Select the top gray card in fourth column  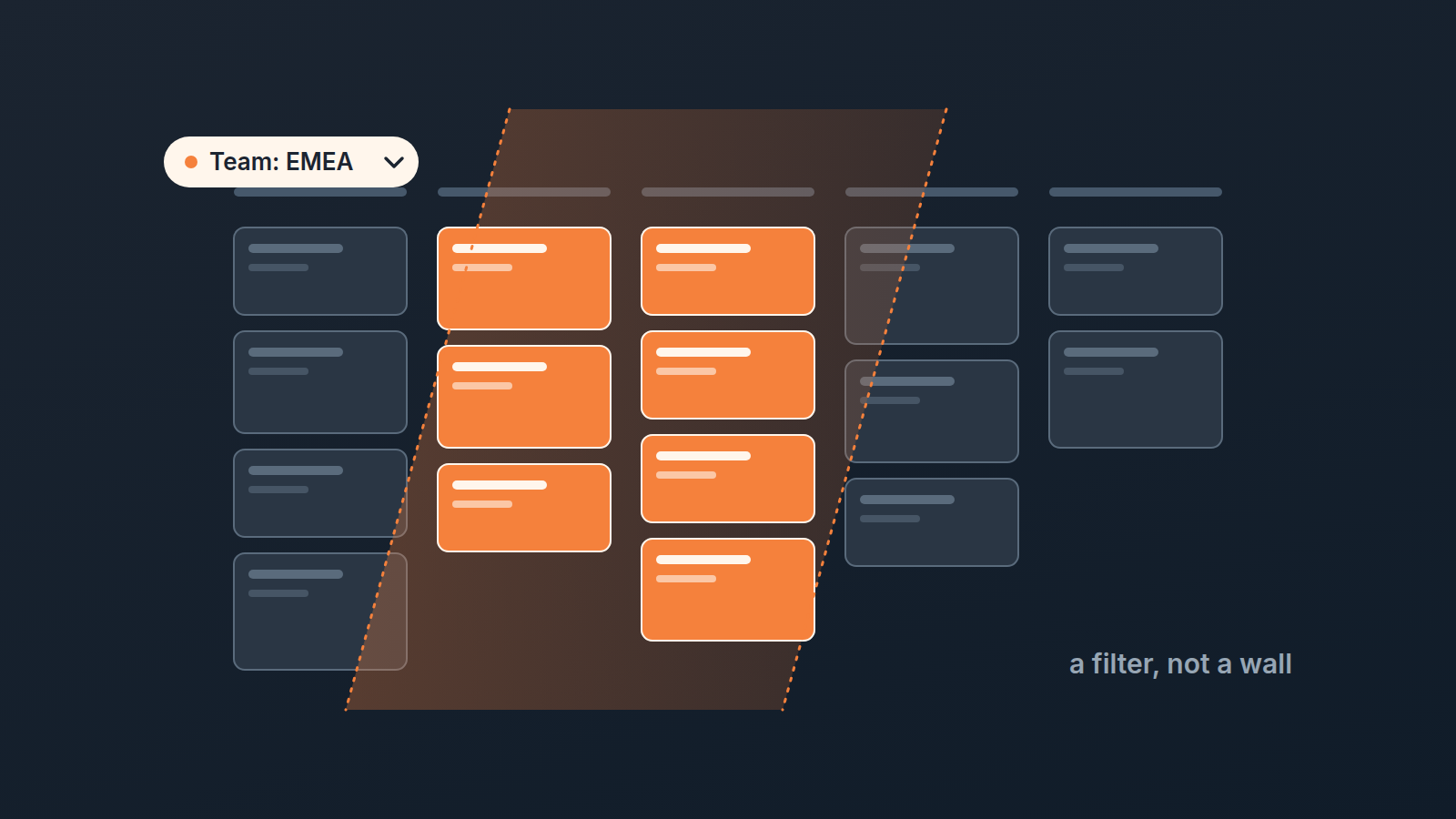click(x=932, y=286)
